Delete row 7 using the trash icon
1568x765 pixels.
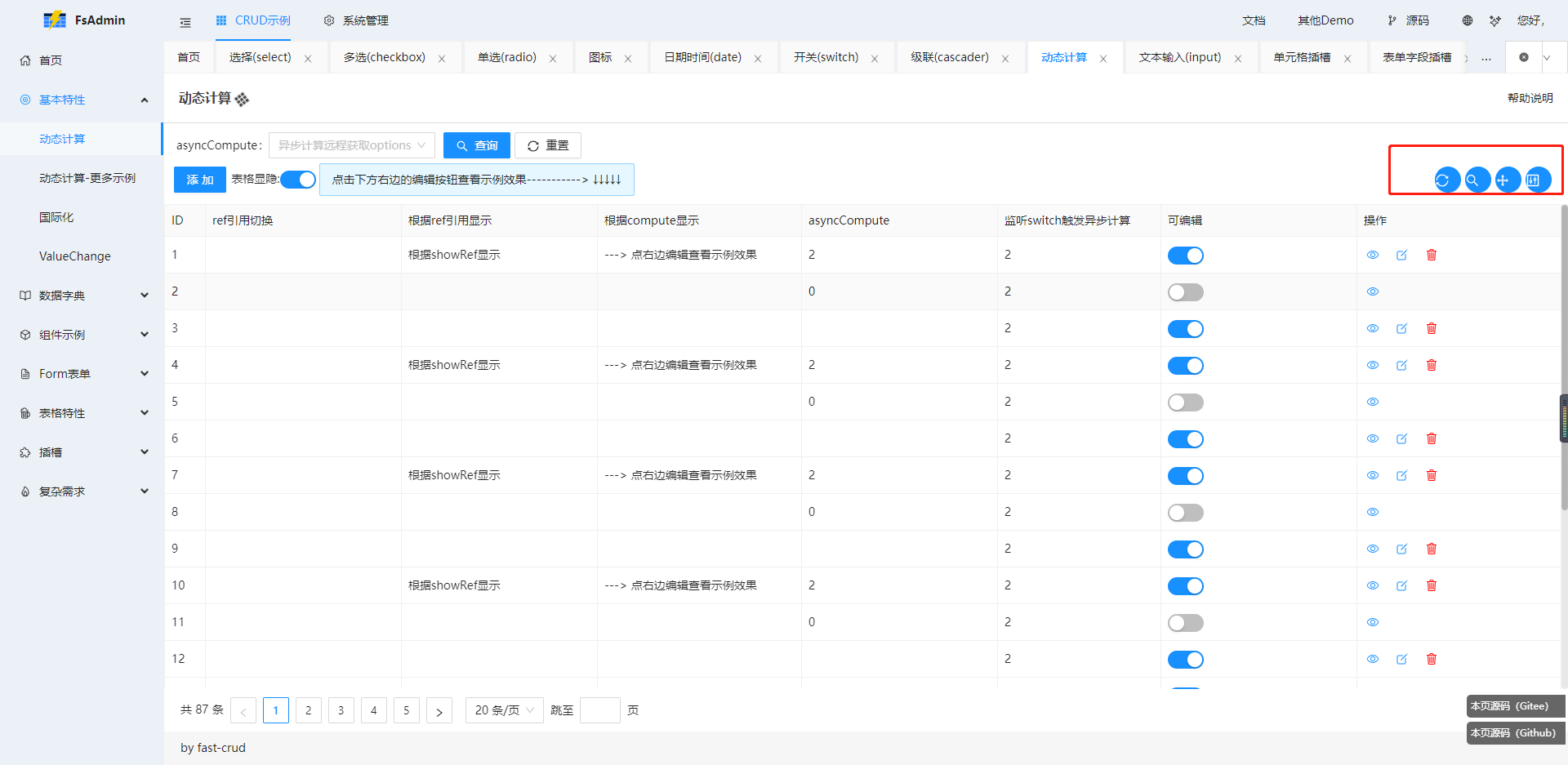point(1432,475)
